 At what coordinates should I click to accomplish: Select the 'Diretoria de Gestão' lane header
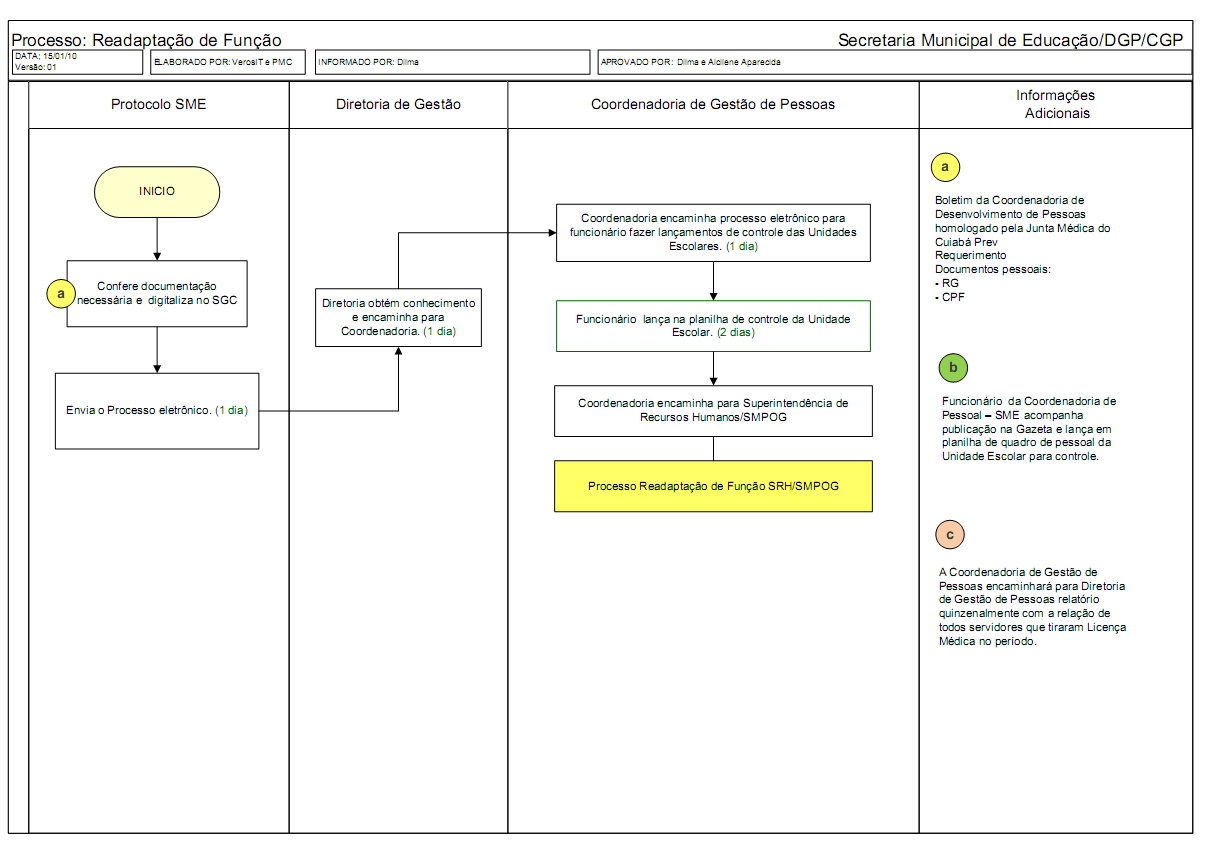coord(398,104)
